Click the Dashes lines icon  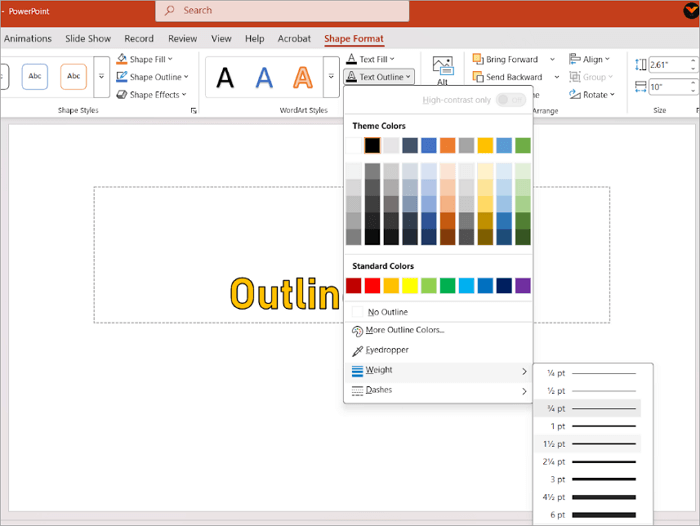(357, 391)
